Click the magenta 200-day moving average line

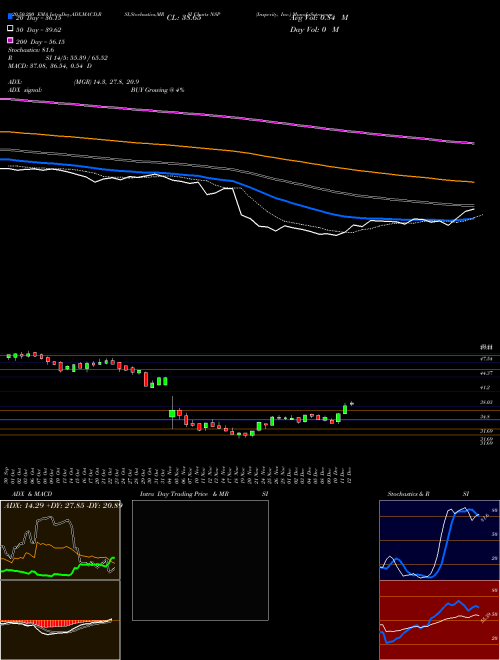[x=237, y=118]
